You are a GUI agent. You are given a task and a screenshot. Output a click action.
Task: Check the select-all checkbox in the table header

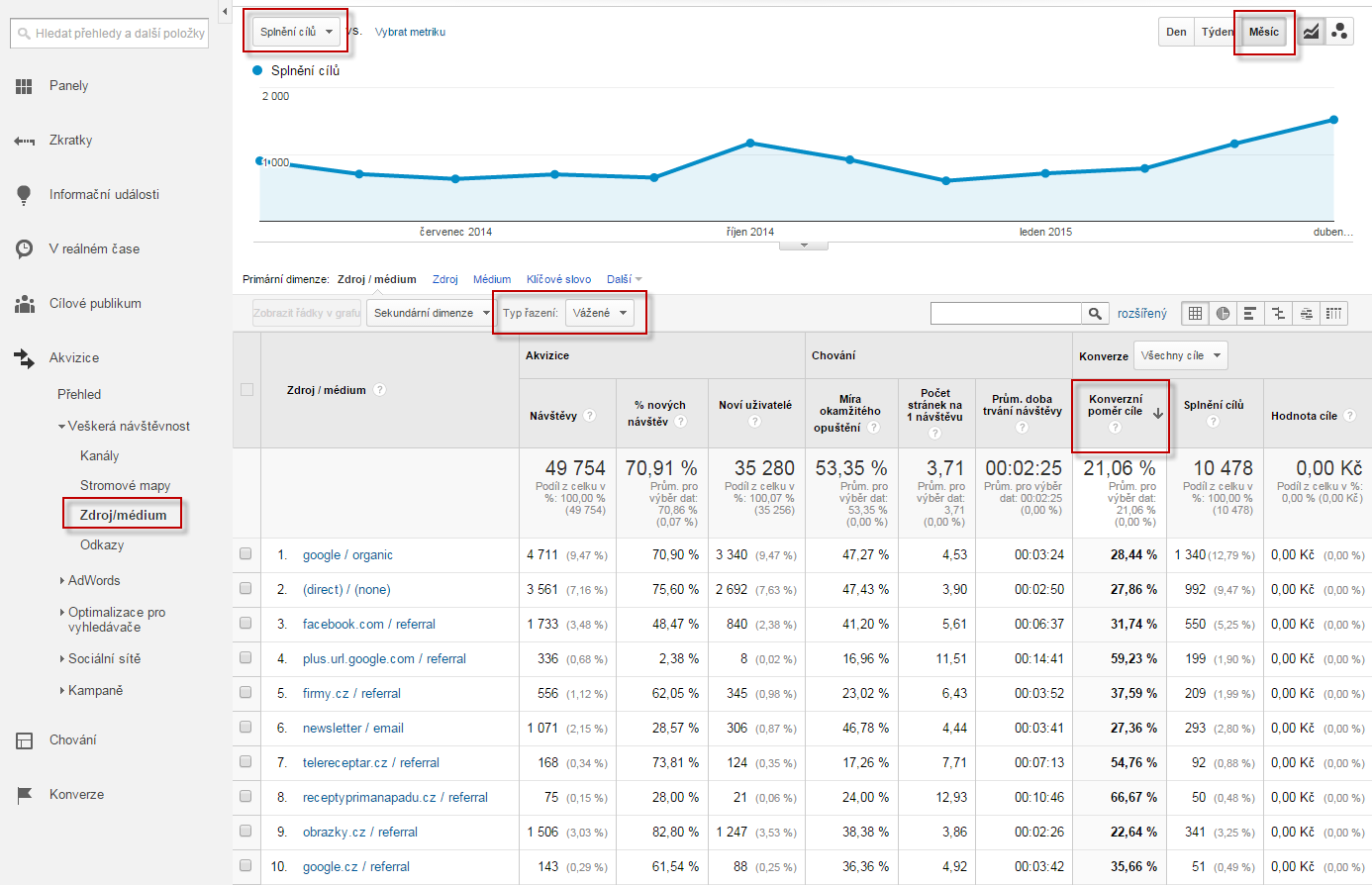(245, 389)
